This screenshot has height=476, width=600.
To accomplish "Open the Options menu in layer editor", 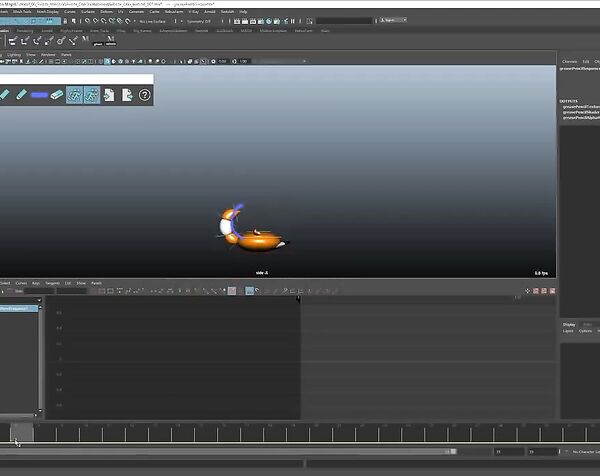I will (x=585, y=331).
